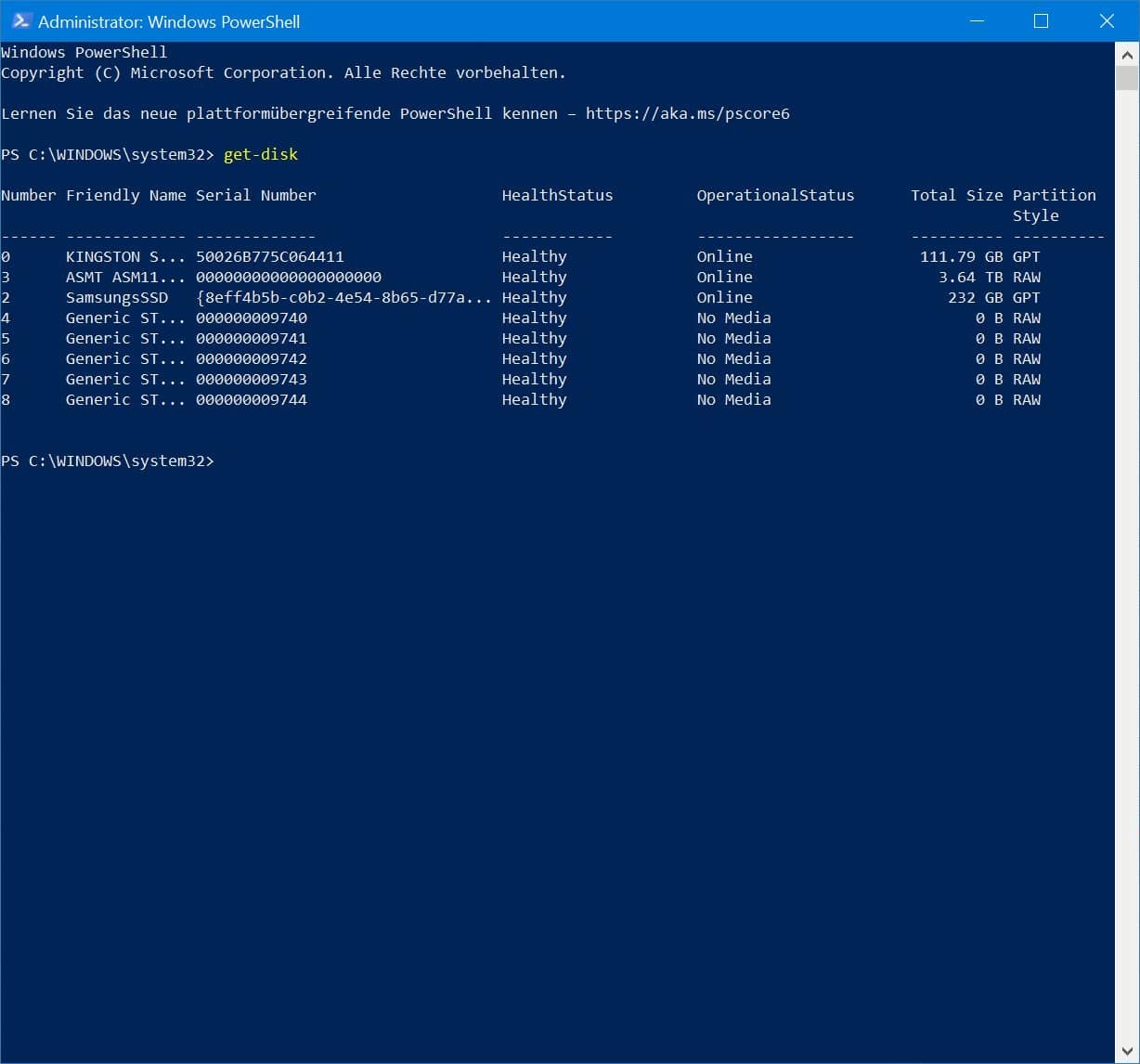Click GPT partition style in KINGSTON row
The height and width of the screenshot is (1064, 1140).
coord(1027,256)
